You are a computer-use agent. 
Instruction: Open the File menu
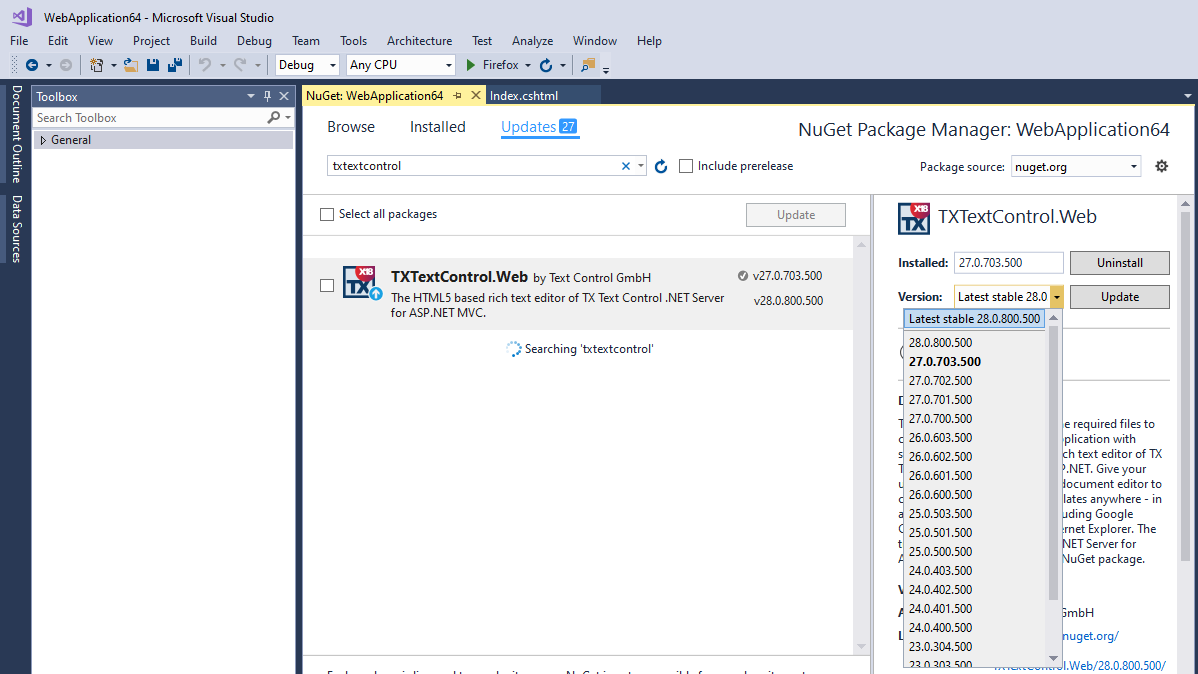19,41
